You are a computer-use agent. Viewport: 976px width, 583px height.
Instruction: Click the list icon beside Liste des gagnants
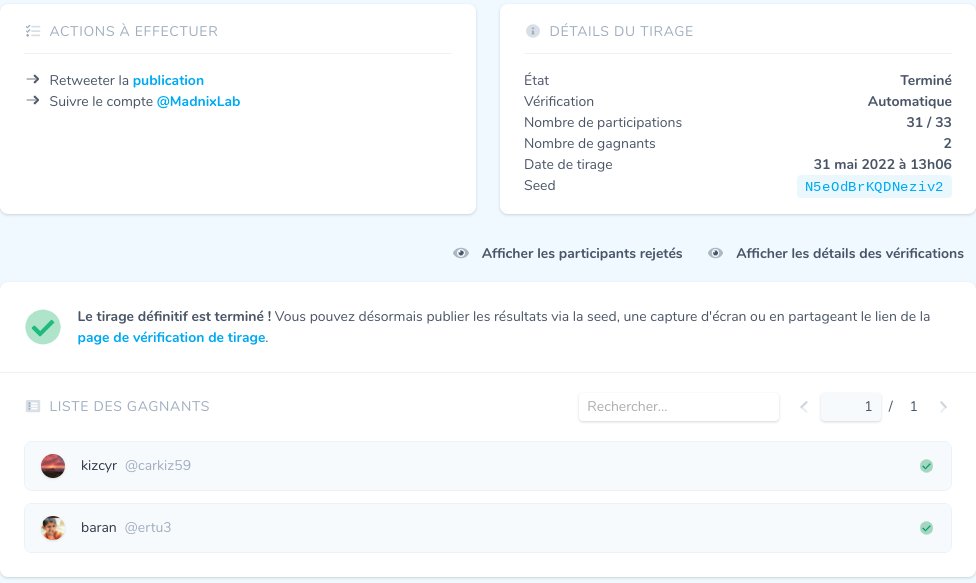(32, 406)
